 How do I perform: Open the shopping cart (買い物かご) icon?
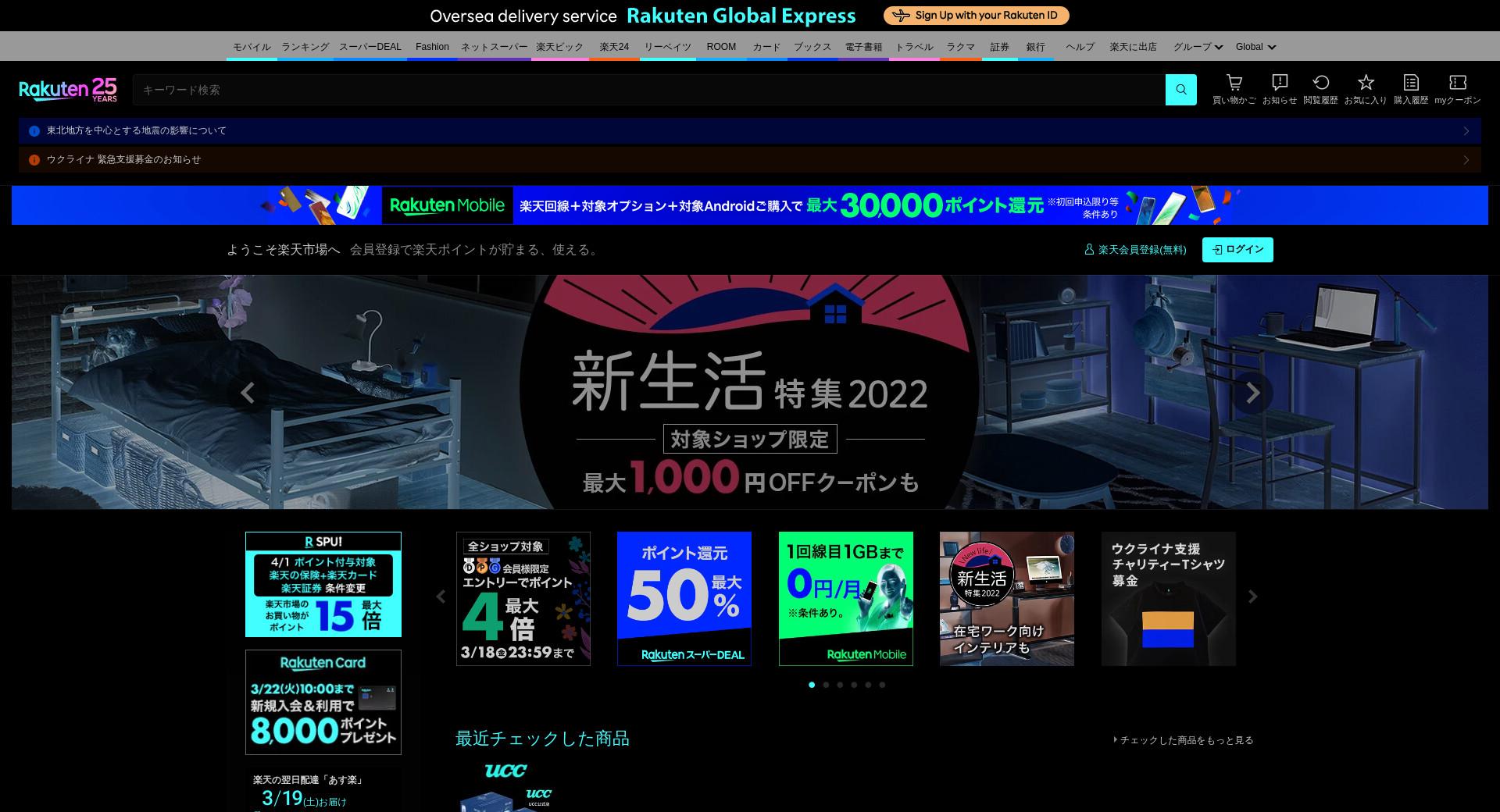point(1234,89)
